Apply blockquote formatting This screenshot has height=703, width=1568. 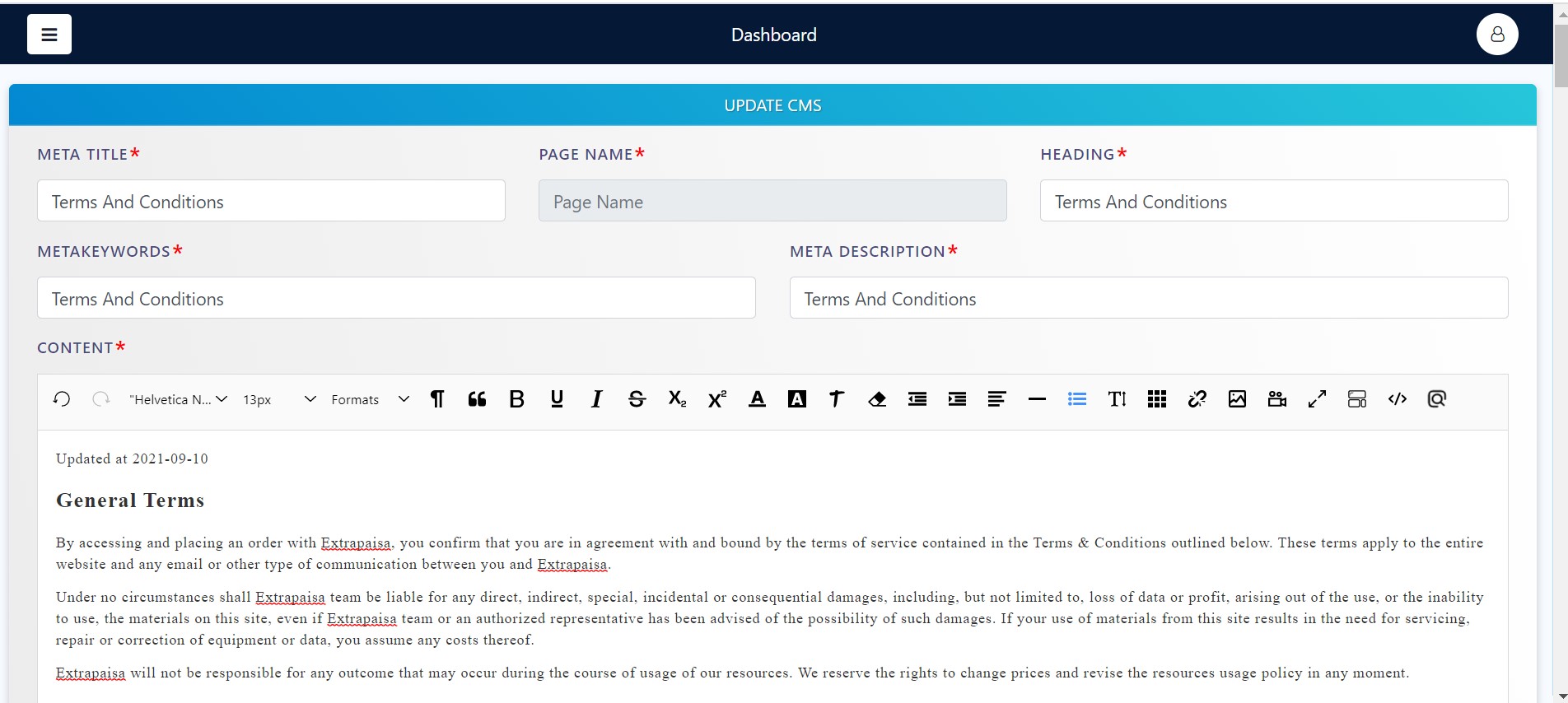(x=477, y=399)
